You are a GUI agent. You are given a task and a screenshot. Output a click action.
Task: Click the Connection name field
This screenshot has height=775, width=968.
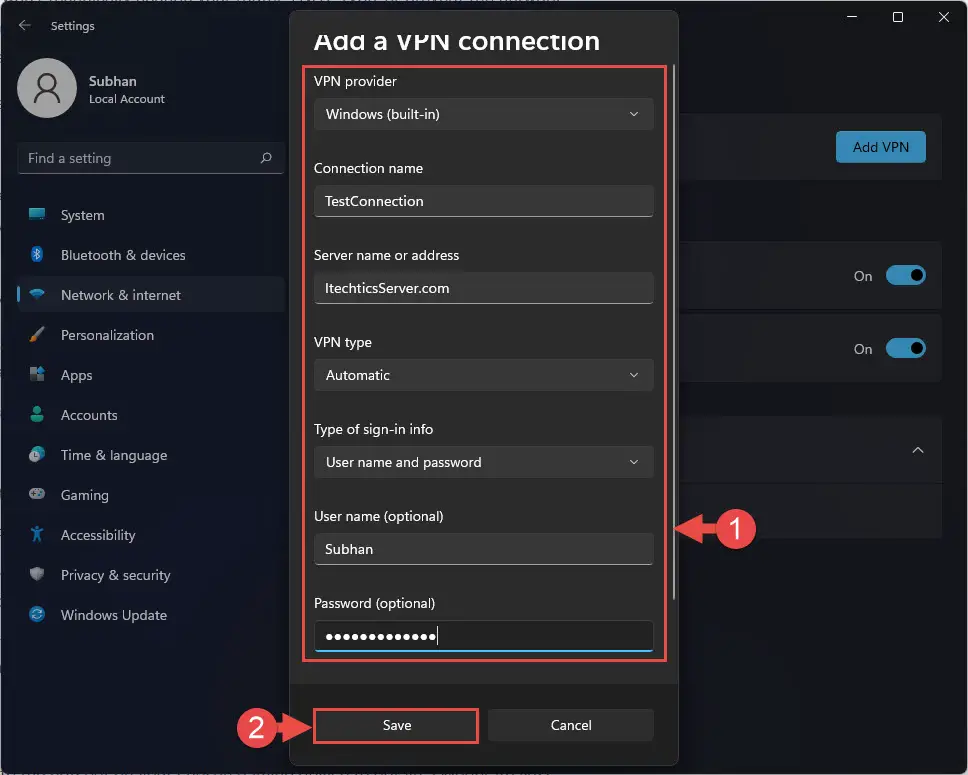483,201
